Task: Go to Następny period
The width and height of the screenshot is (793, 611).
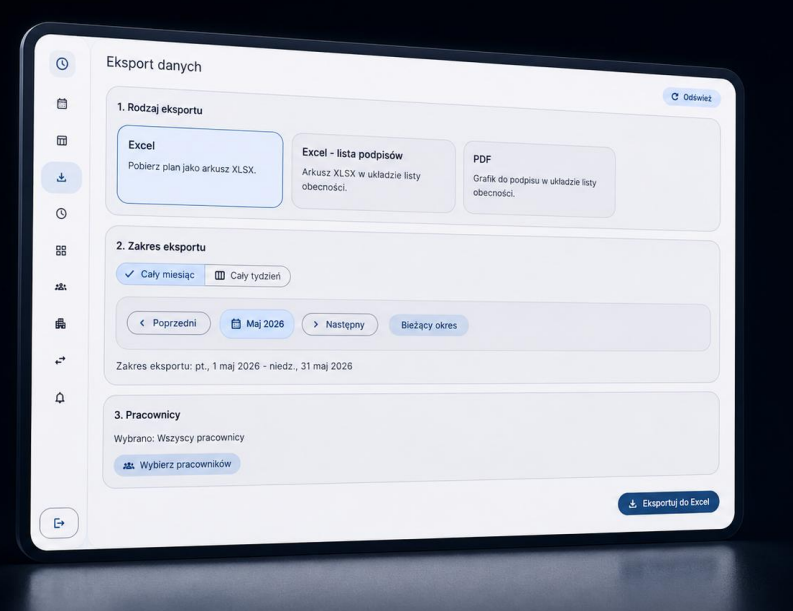Action: (340, 324)
